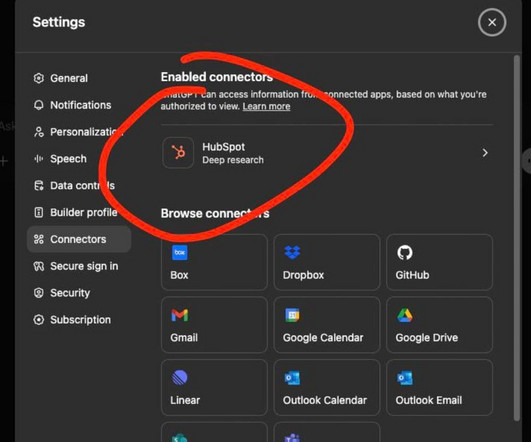531x442 pixels.
Task: Select the GitHub connector card
Action: click(x=439, y=262)
